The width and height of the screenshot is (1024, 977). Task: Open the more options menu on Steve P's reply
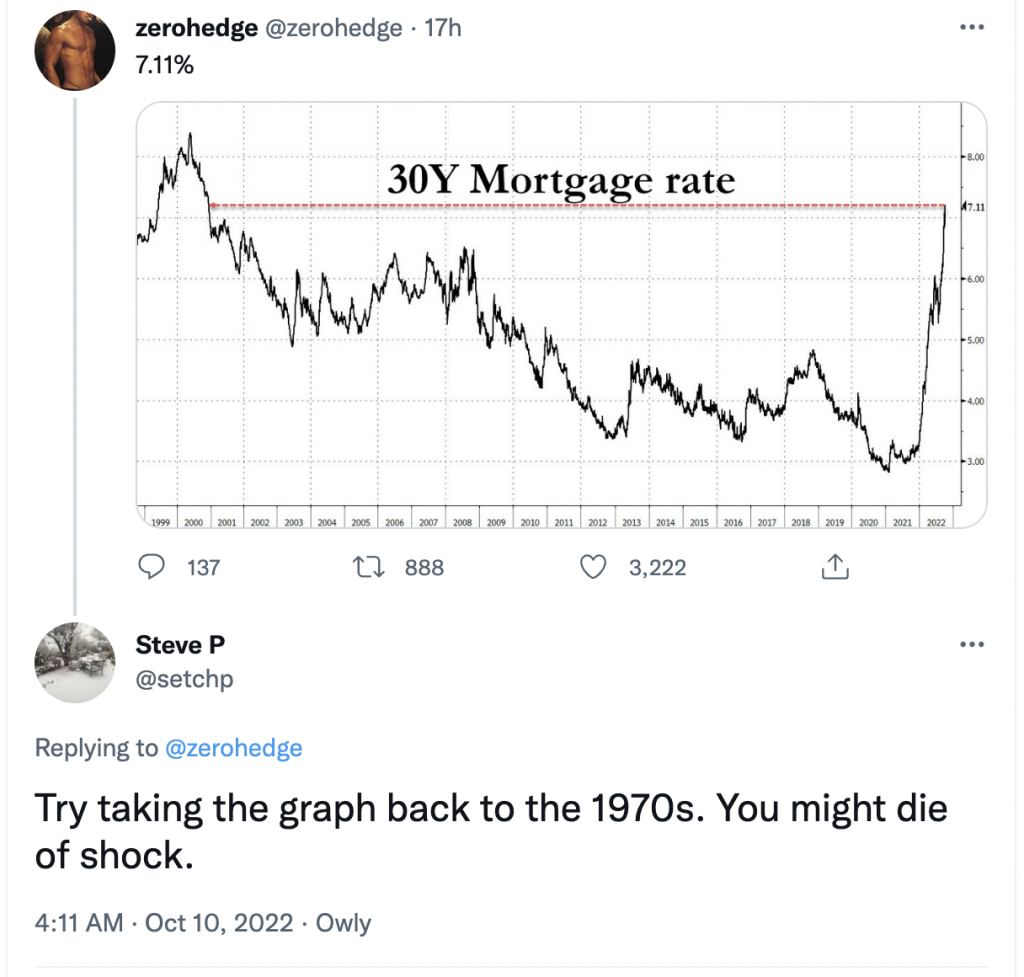point(972,645)
